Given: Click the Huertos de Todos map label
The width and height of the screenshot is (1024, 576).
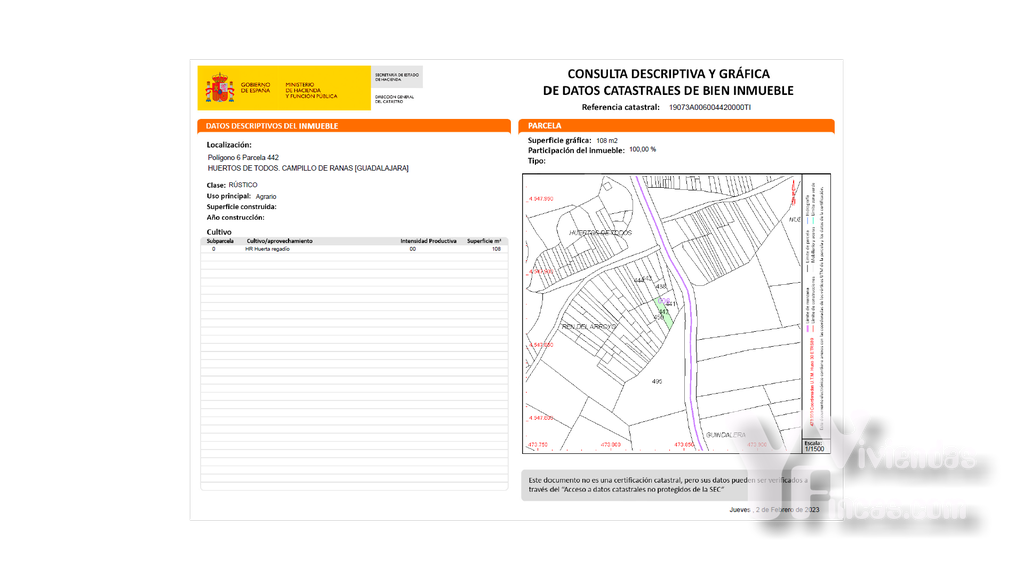Looking at the screenshot, I should [x=600, y=232].
